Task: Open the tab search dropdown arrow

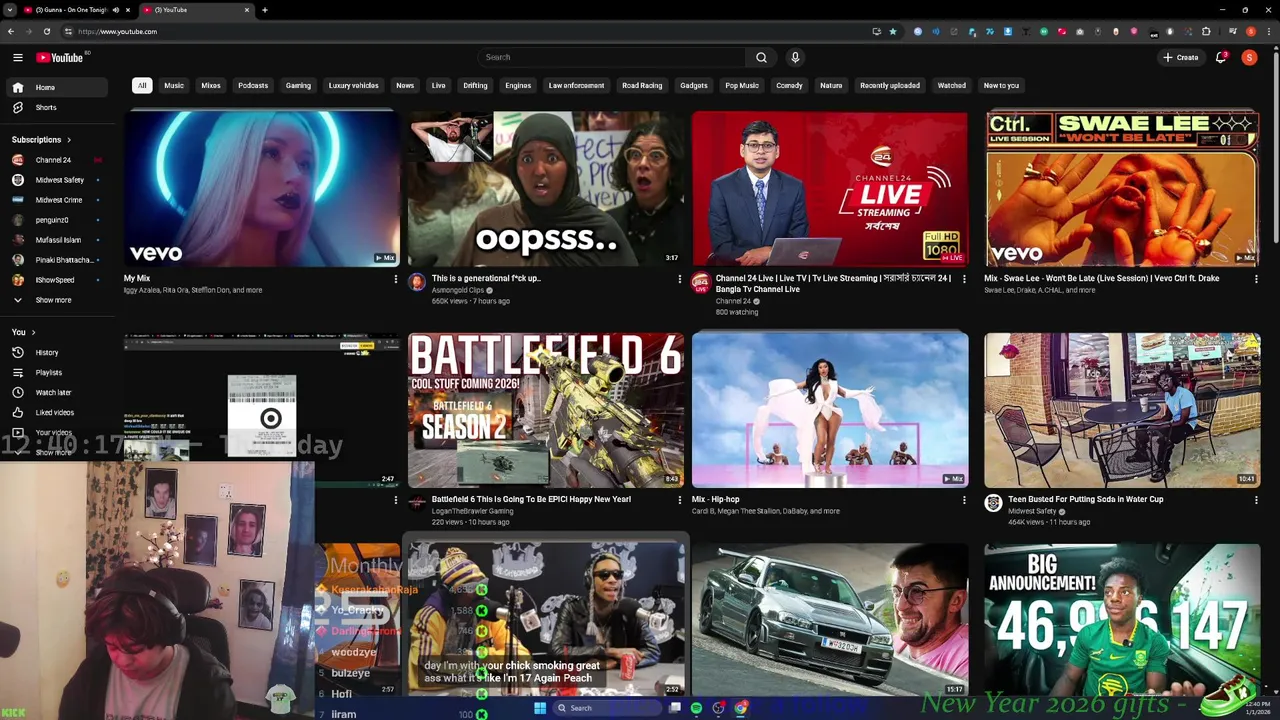Action: (x=11, y=10)
